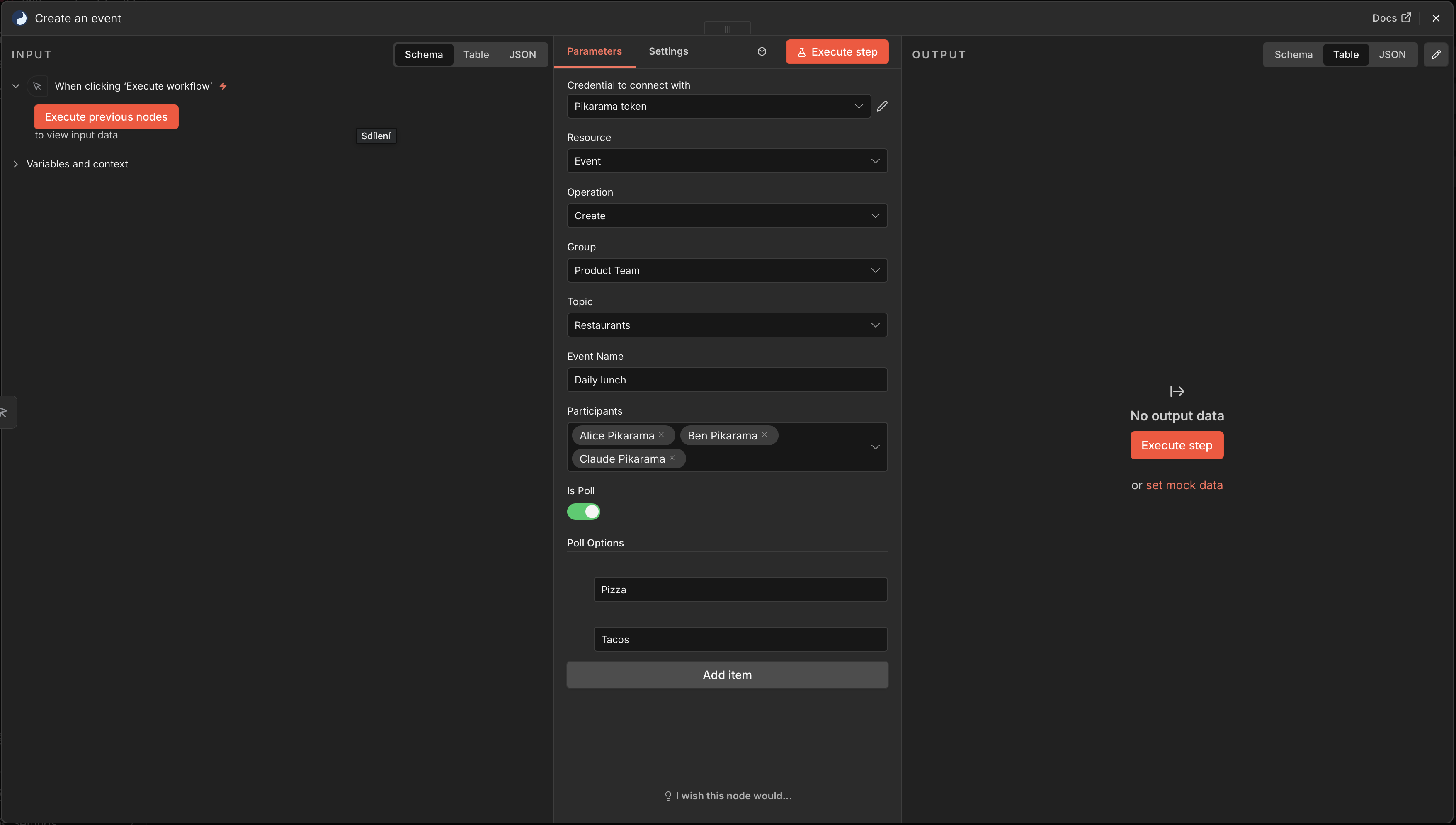This screenshot has height=825, width=1456.
Task: Click the Pikarama node logo icon
Action: [x=20, y=18]
